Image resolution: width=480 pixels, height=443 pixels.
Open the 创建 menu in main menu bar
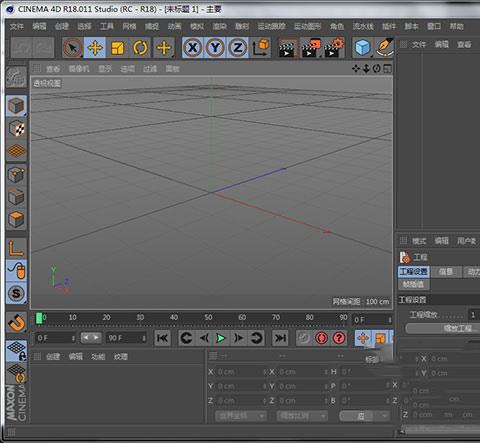pos(62,26)
